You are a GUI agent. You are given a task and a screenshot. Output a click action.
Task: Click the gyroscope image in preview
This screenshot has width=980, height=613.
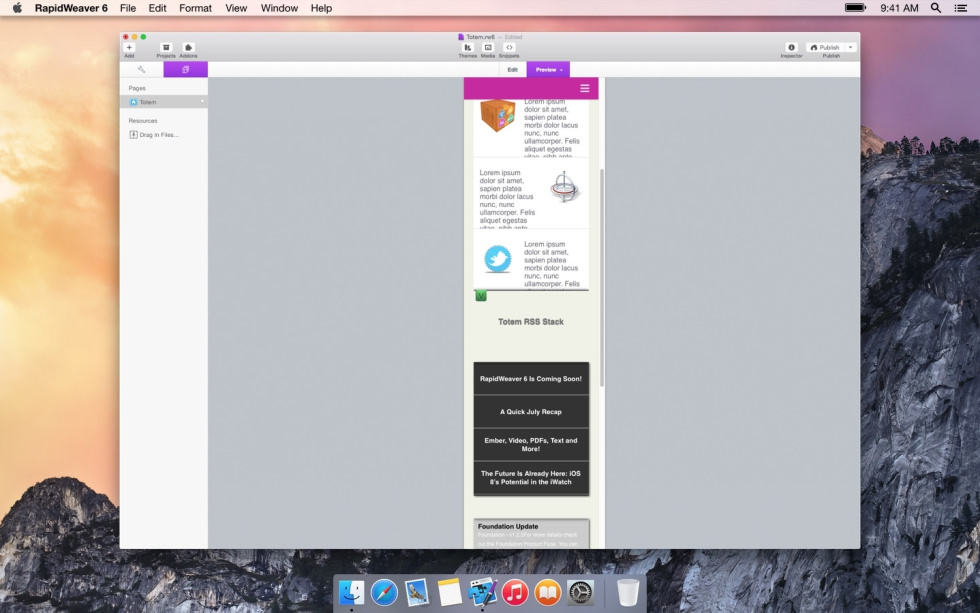click(x=564, y=187)
